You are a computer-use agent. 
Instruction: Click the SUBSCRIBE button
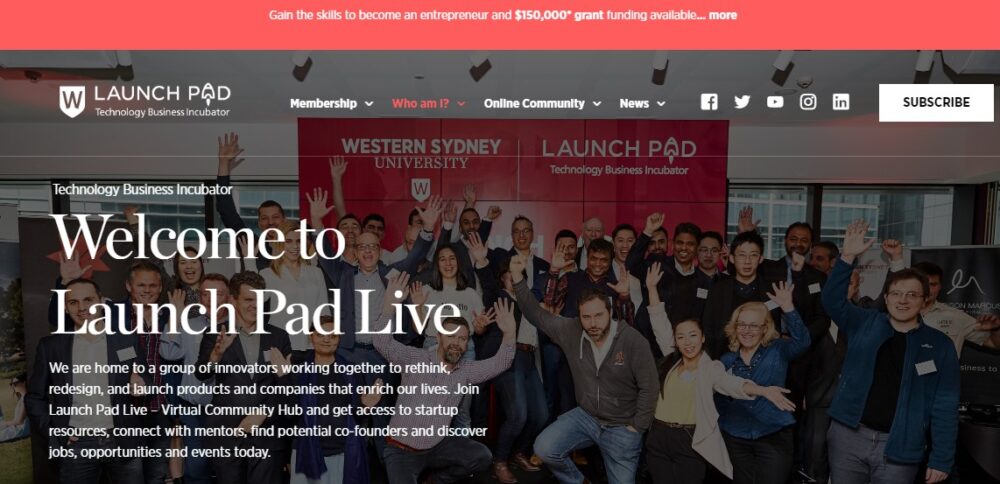click(936, 103)
